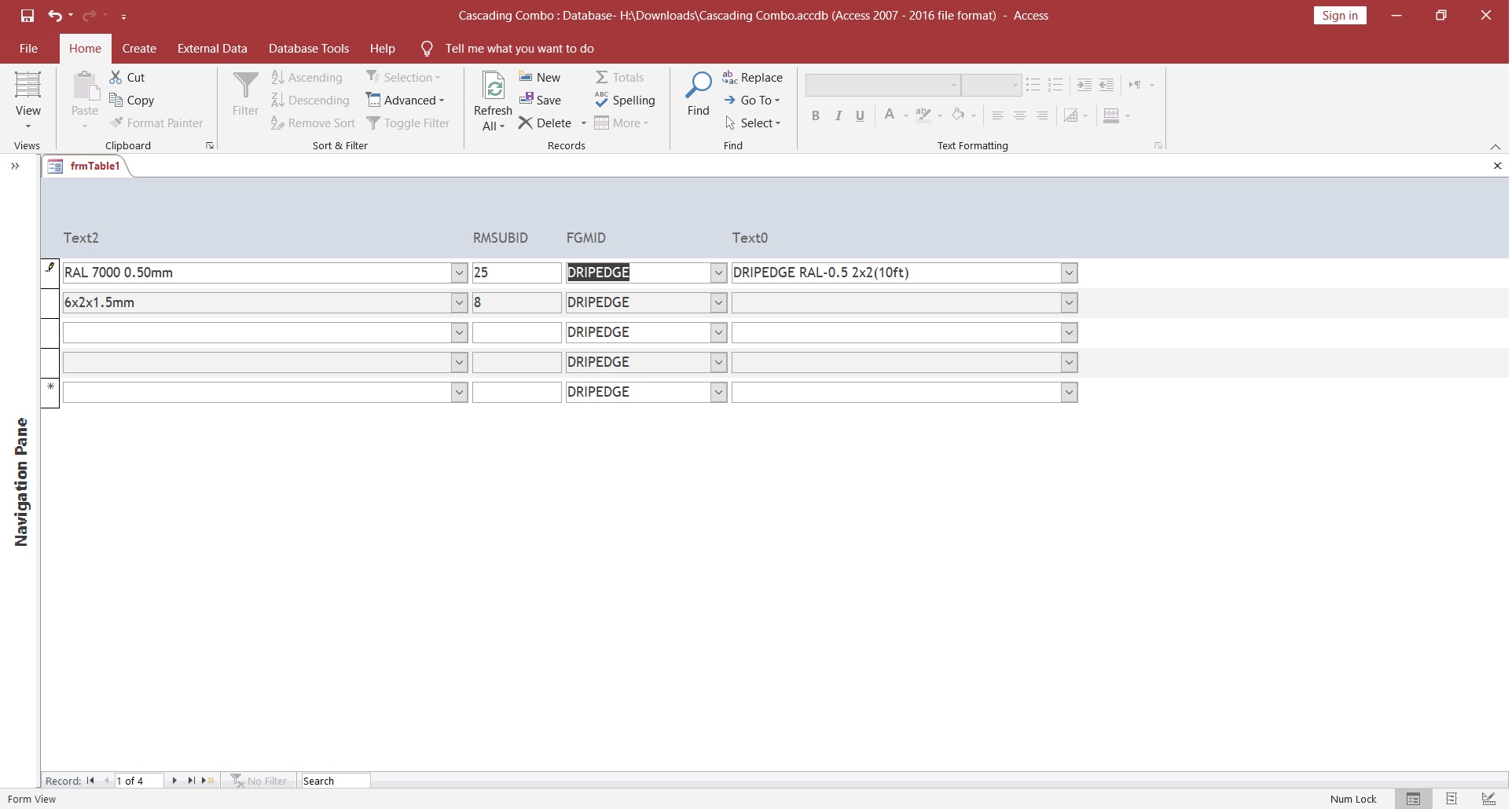This screenshot has height=809, width=1512.
Task: Open the Database Tools tab
Action: pyautogui.click(x=308, y=49)
